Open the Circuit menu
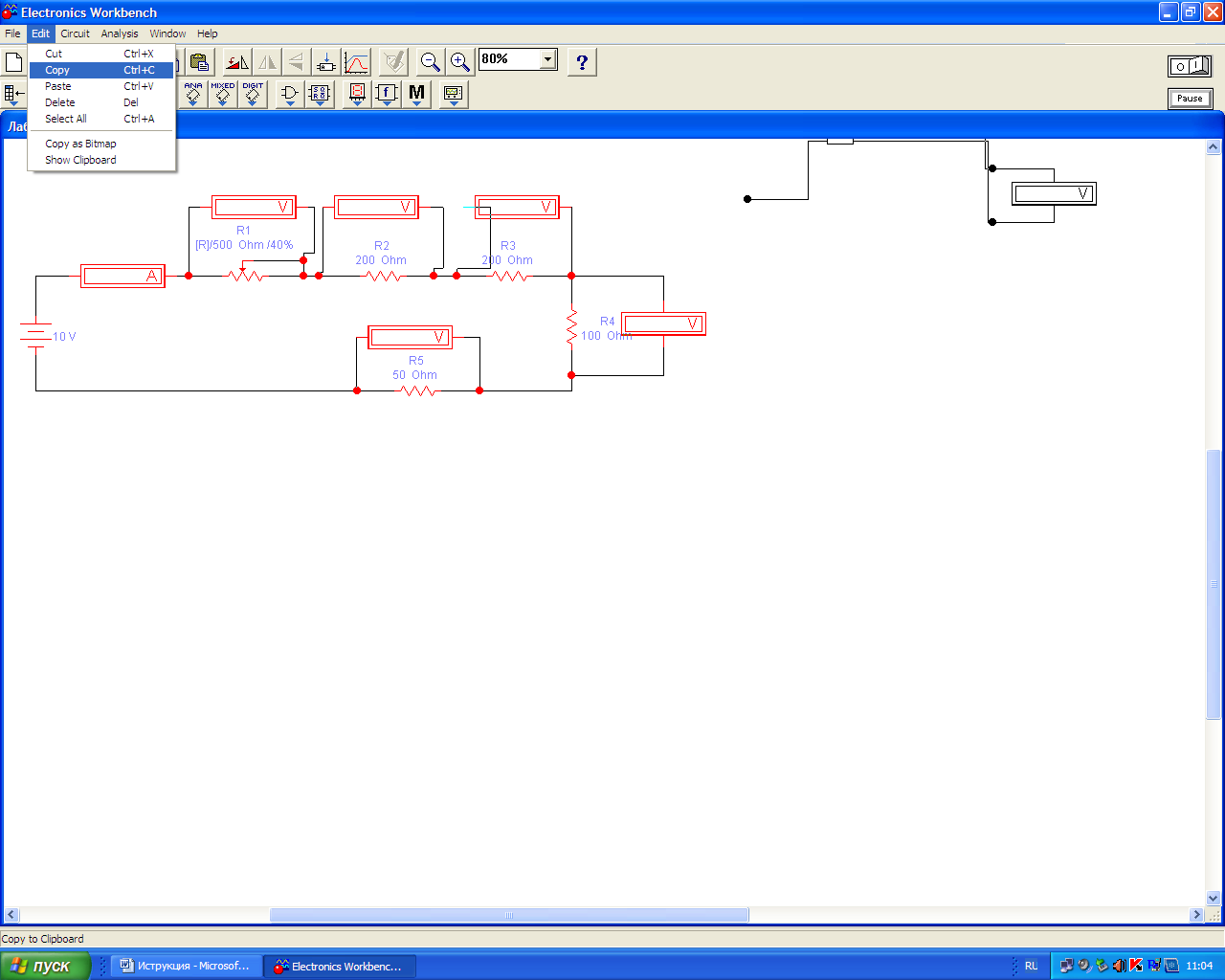This screenshot has width=1225, height=980. coord(75,33)
